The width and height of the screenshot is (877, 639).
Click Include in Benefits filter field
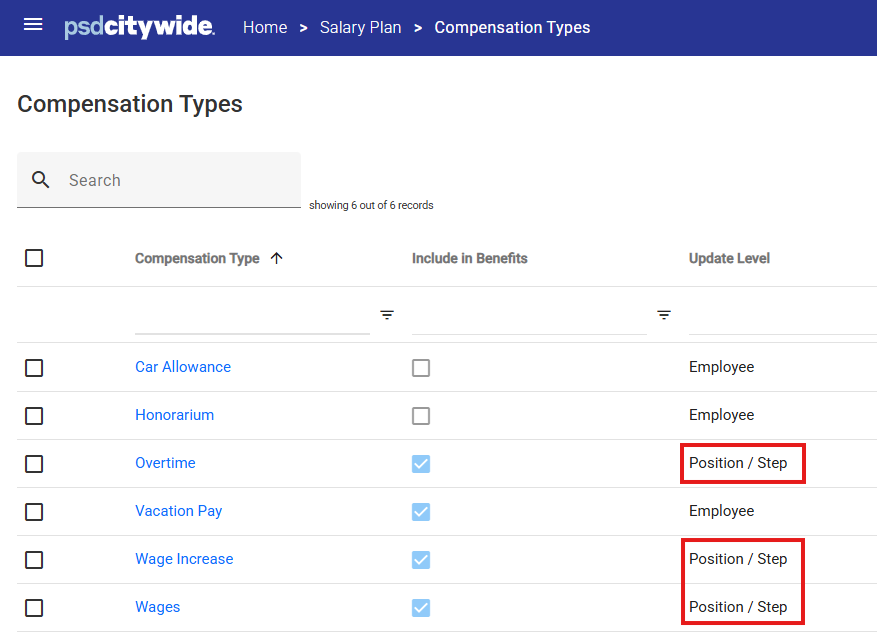[529, 317]
